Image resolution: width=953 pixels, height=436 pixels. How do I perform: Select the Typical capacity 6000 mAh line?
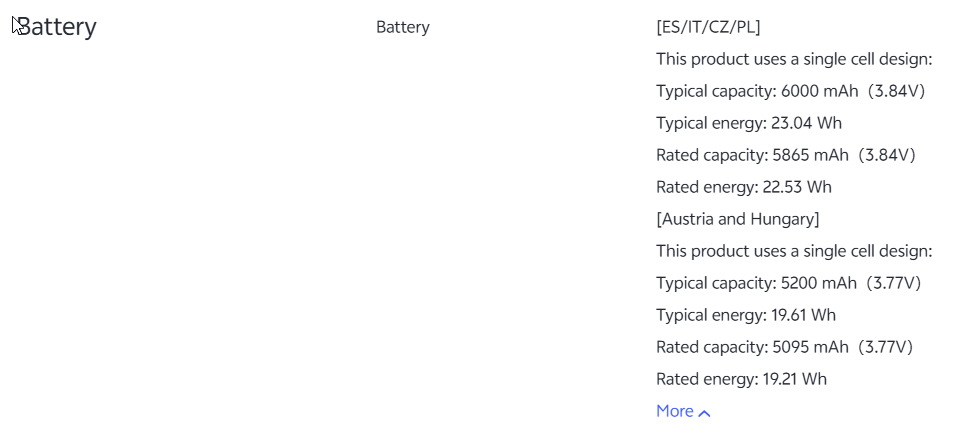pos(757,91)
